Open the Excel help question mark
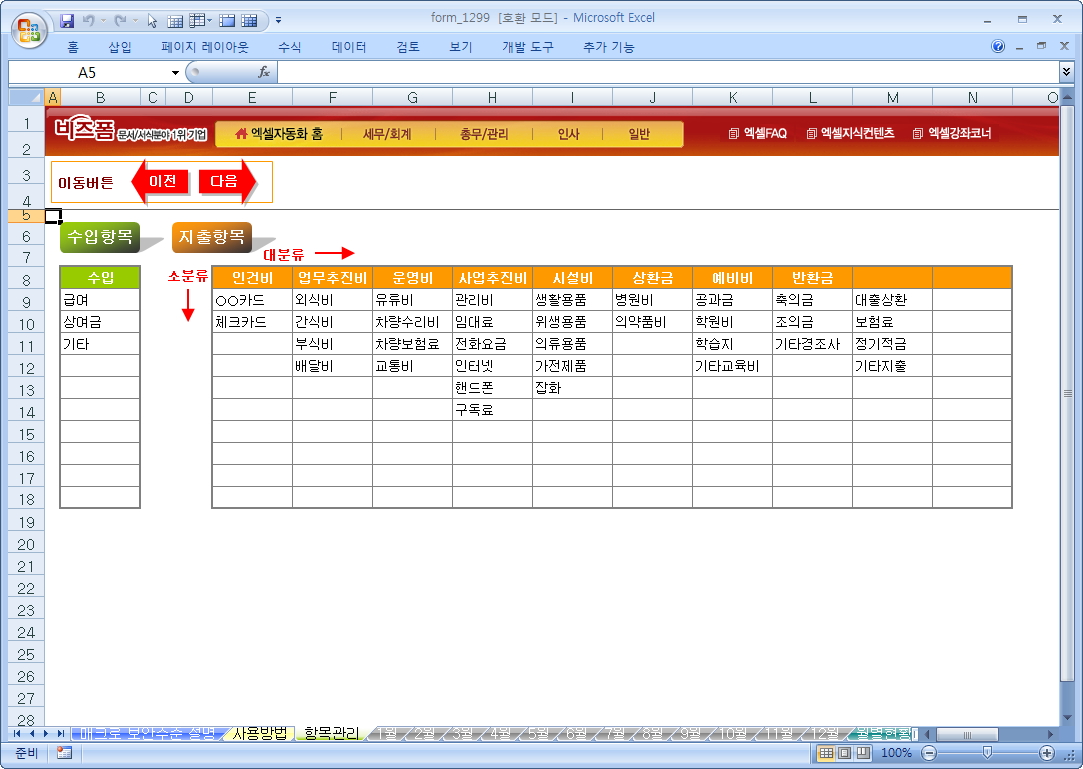The image size is (1083, 769). click(998, 47)
